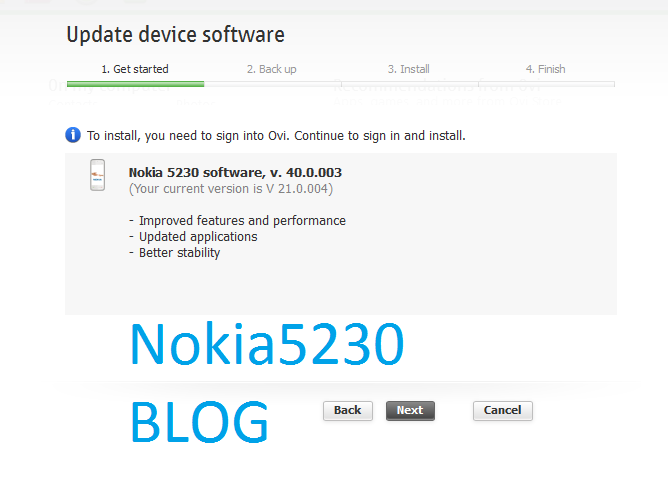Viewport: 668px width, 480px height.
Task: Click the Nokia 5230 software version title
Action: click(x=235, y=172)
